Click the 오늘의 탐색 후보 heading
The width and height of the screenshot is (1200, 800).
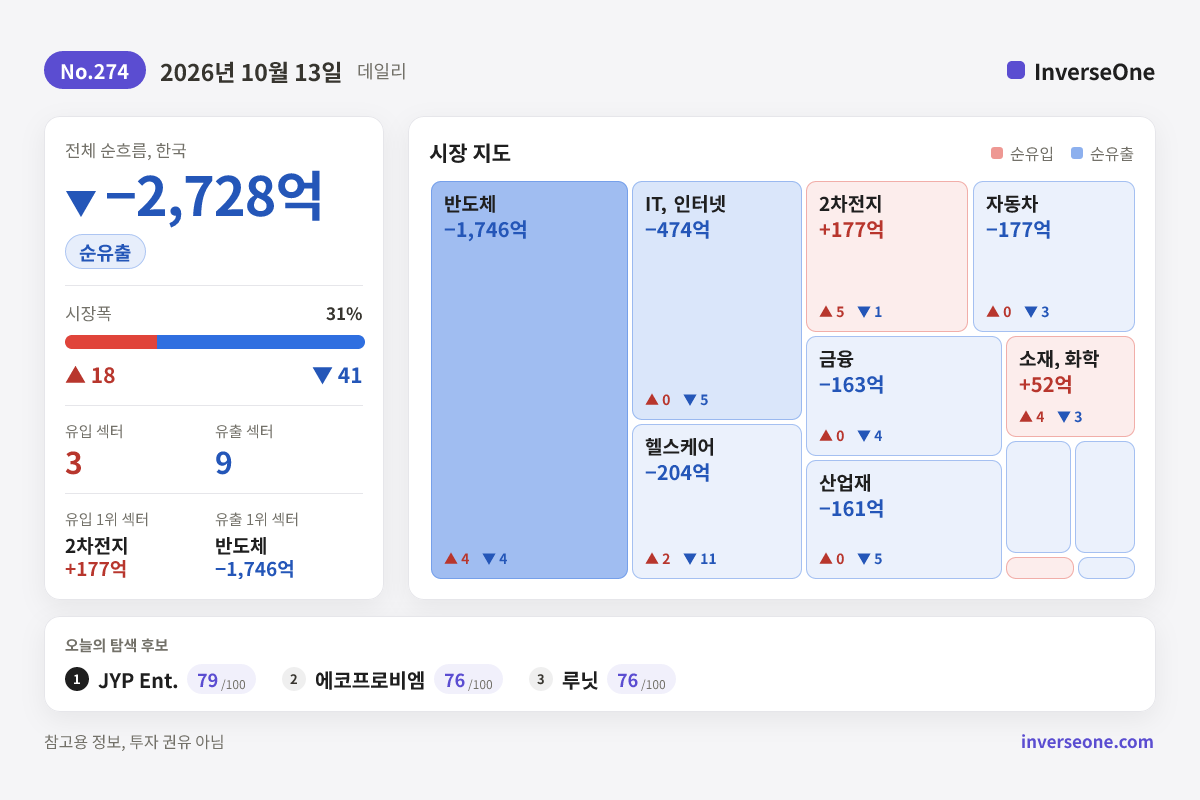117,645
